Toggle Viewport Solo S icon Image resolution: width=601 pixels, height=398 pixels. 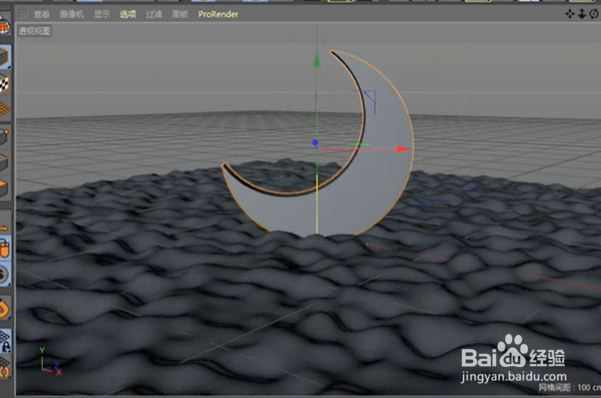(x=4, y=275)
